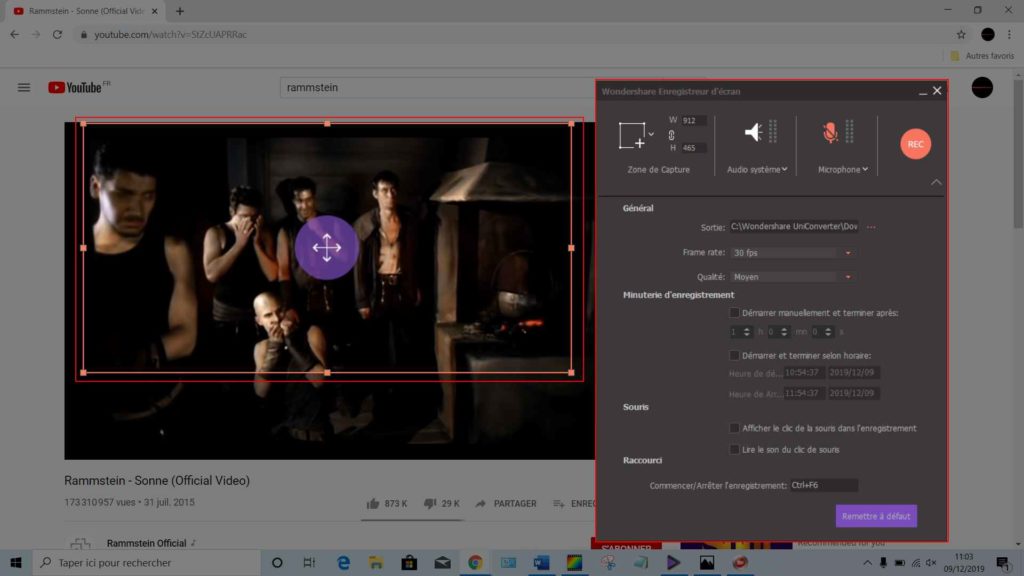Open the Rammstein Official channel link

[146, 543]
